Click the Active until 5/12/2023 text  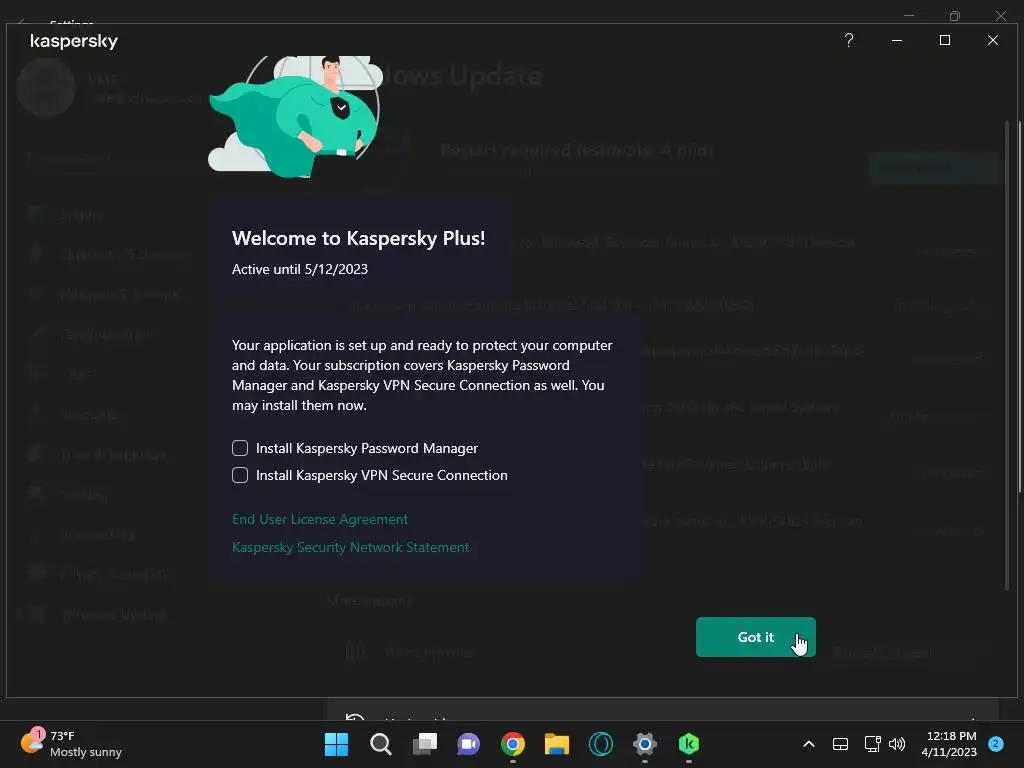tap(300, 269)
